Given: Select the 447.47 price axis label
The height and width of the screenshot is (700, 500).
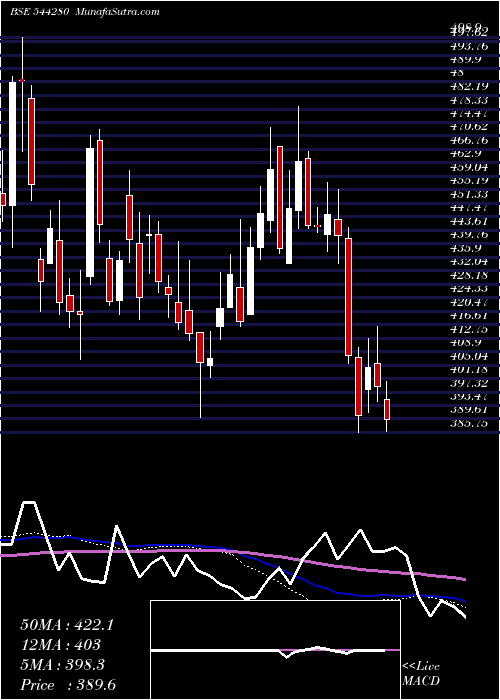Looking at the screenshot, I should (x=469, y=208).
